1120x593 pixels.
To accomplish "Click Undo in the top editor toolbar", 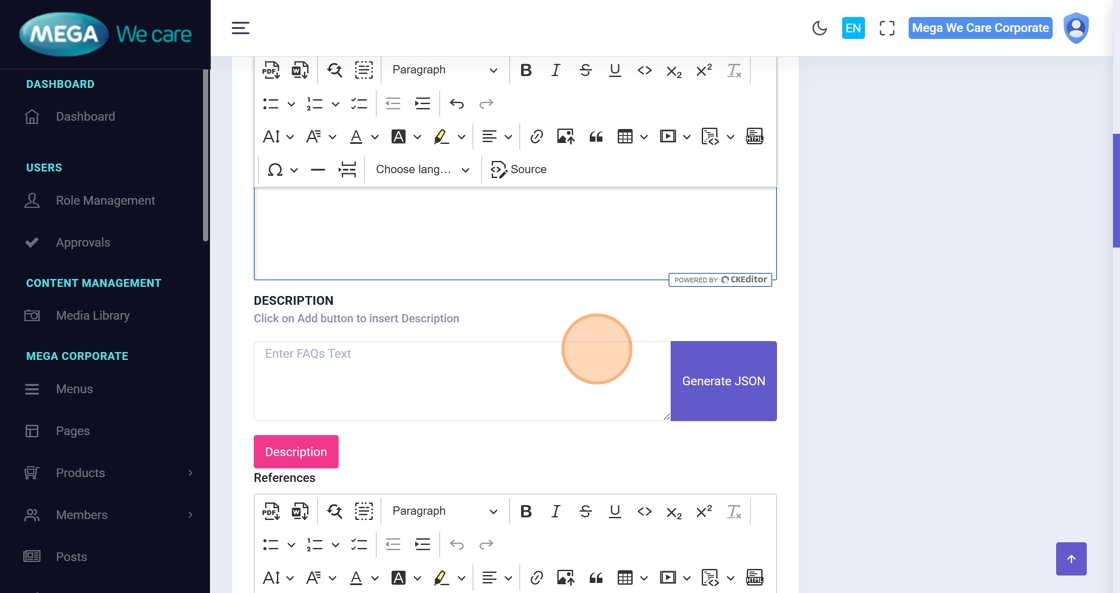I will (457, 104).
